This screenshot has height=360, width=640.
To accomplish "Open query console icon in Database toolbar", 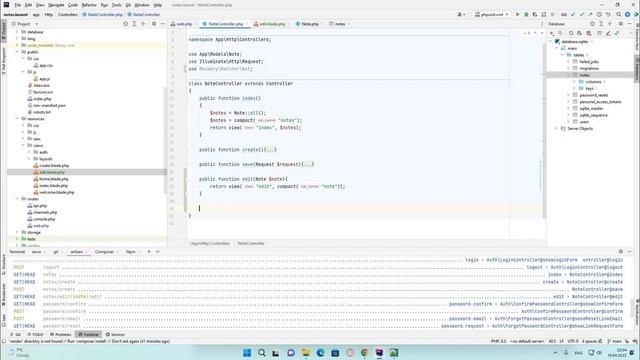I will pyautogui.click(x=617, y=33).
